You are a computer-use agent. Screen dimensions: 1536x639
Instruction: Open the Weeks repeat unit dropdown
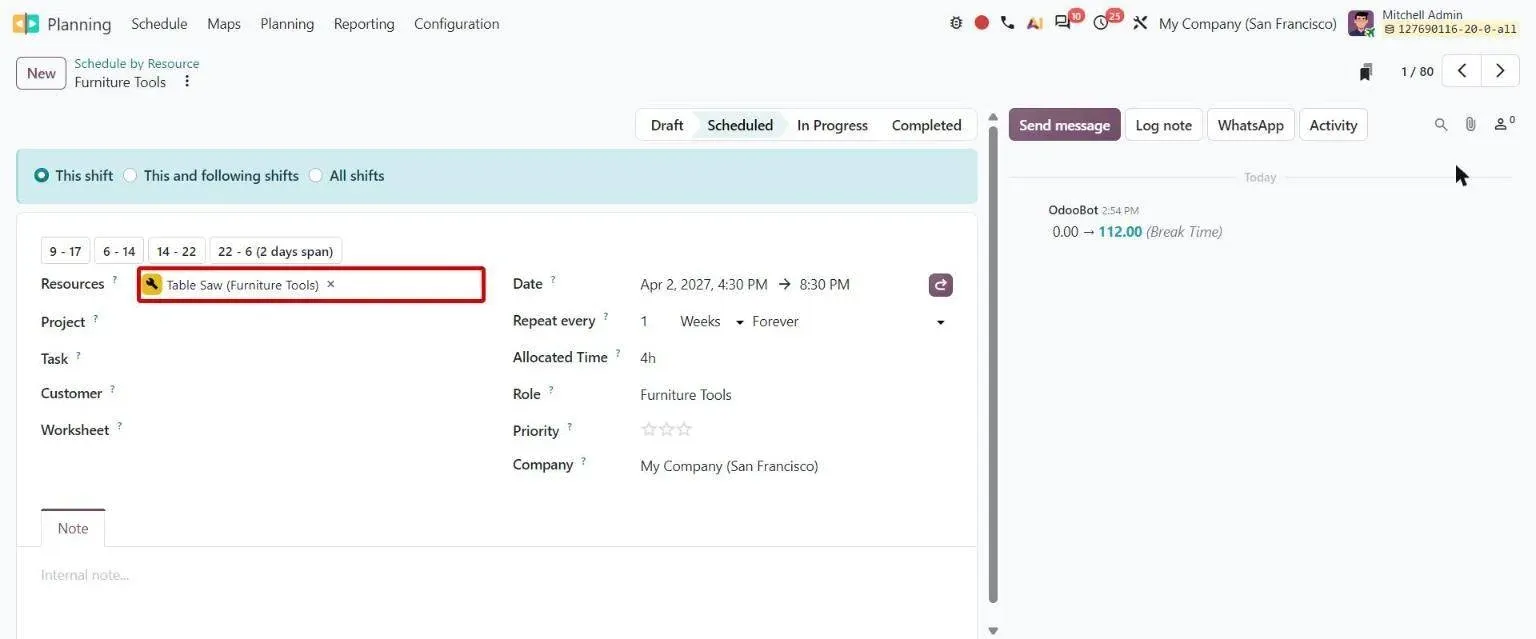click(x=711, y=322)
